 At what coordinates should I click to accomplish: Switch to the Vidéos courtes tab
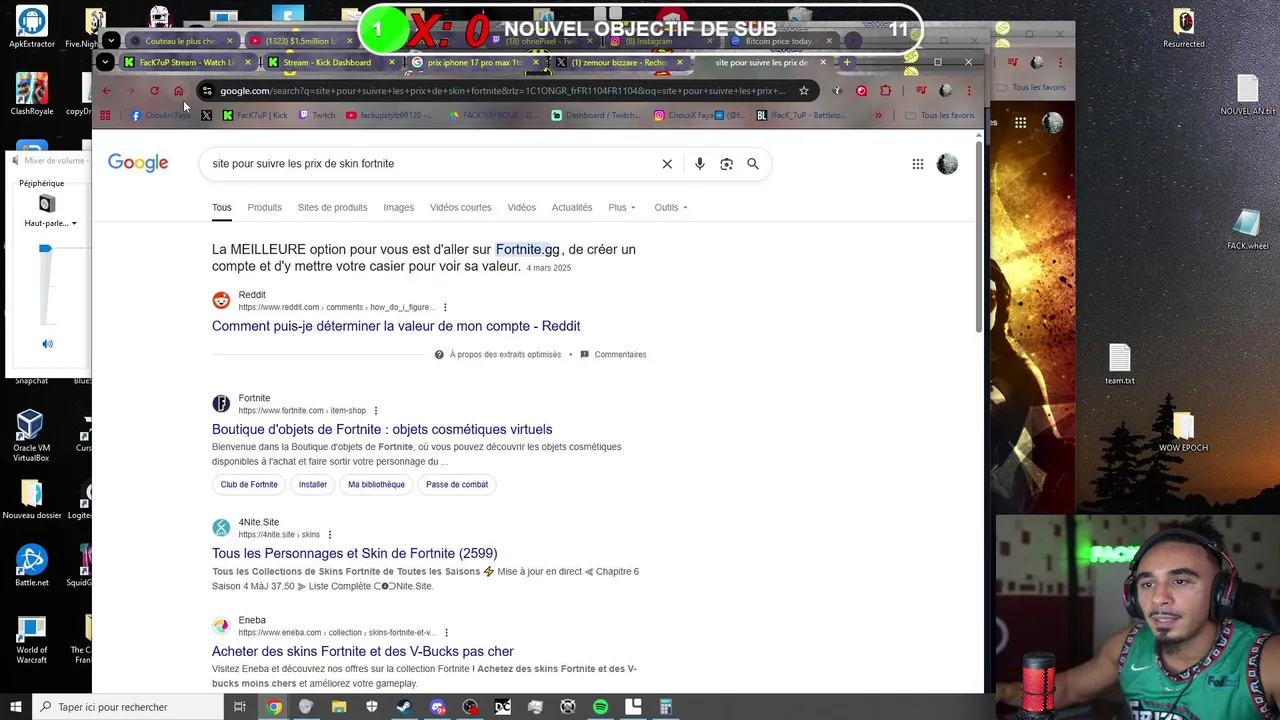pyautogui.click(x=460, y=207)
